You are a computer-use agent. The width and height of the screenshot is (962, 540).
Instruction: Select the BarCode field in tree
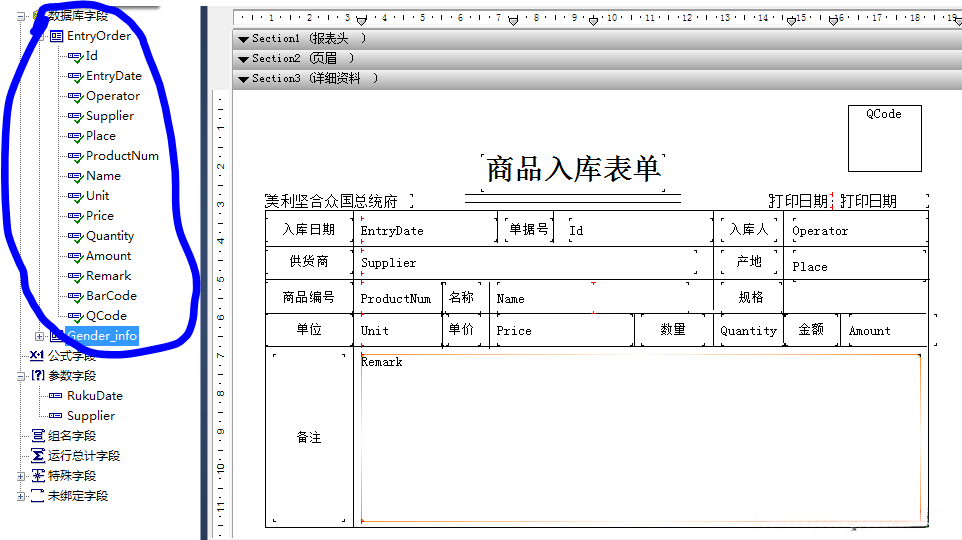point(110,296)
